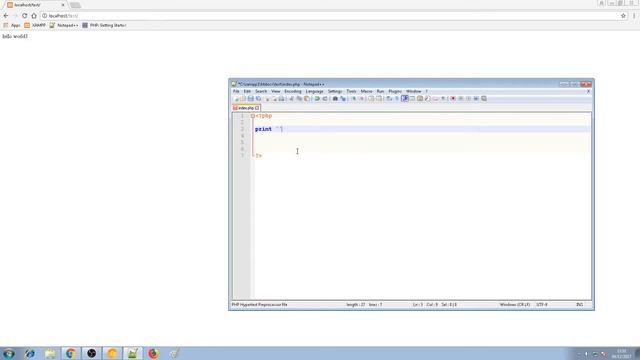Open the Language menu
This screenshot has height=360, width=640.
[x=314, y=91]
